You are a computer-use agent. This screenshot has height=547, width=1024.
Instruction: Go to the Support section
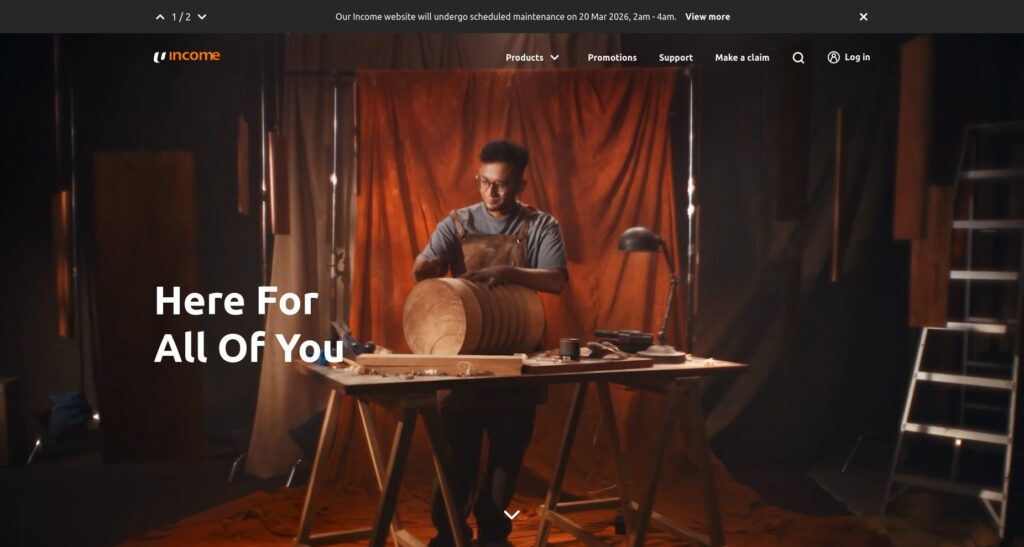pyautogui.click(x=675, y=57)
